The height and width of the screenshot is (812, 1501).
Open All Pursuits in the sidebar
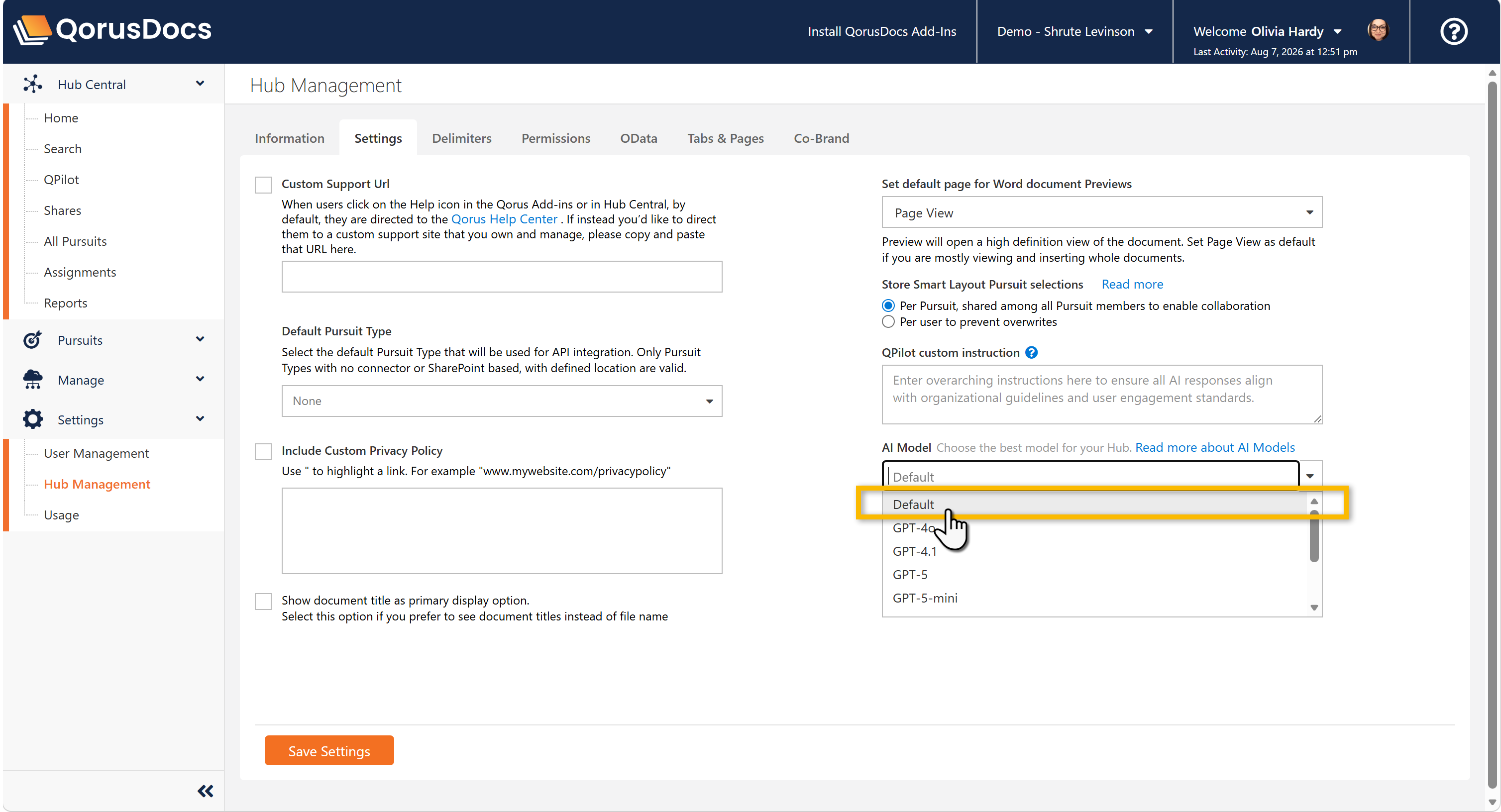75,241
